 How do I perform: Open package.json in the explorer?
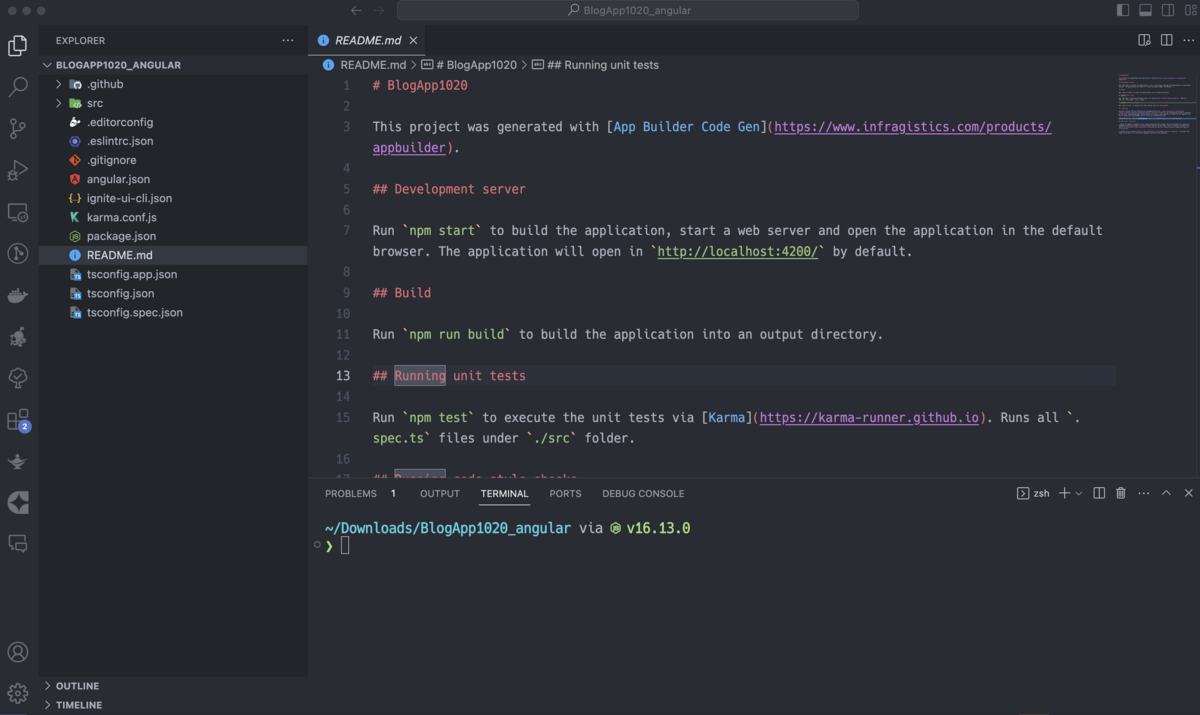pos(121,236)
